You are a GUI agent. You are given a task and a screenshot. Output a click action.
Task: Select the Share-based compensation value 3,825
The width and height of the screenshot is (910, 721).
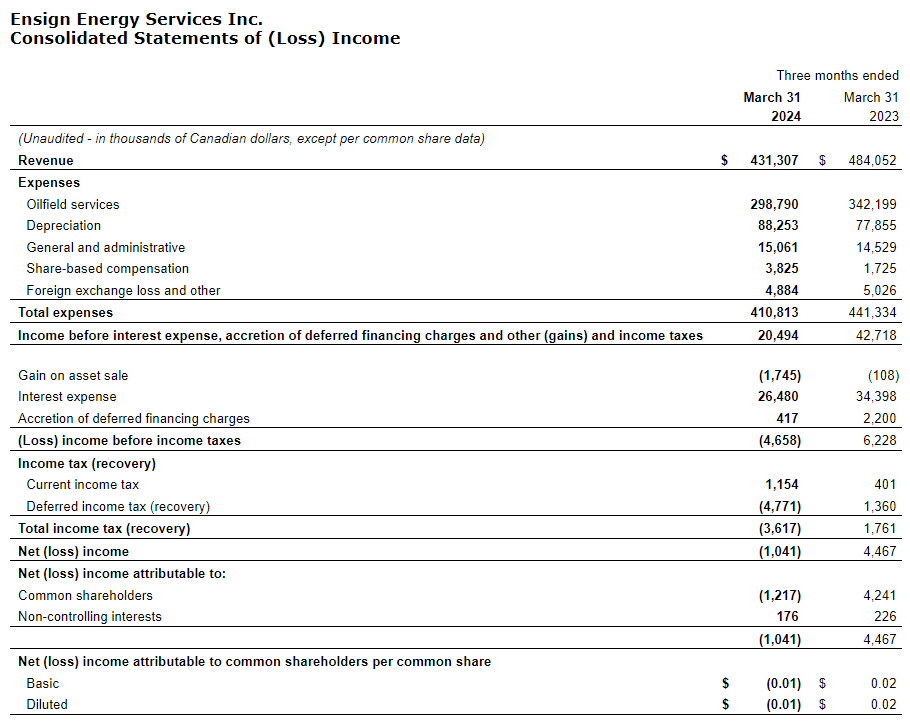[781, 268]
